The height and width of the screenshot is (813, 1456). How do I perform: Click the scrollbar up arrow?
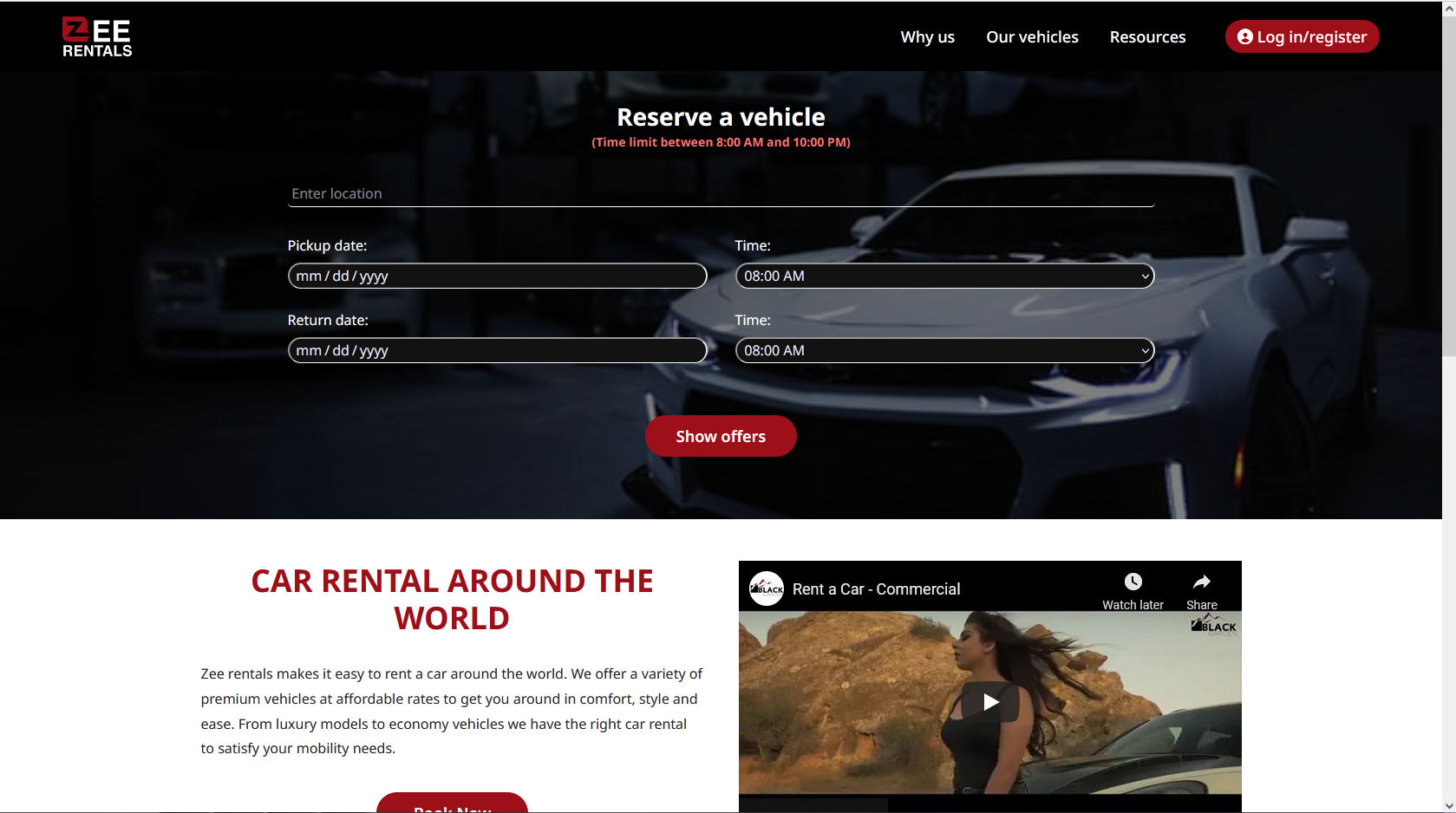pos(1449,7)
